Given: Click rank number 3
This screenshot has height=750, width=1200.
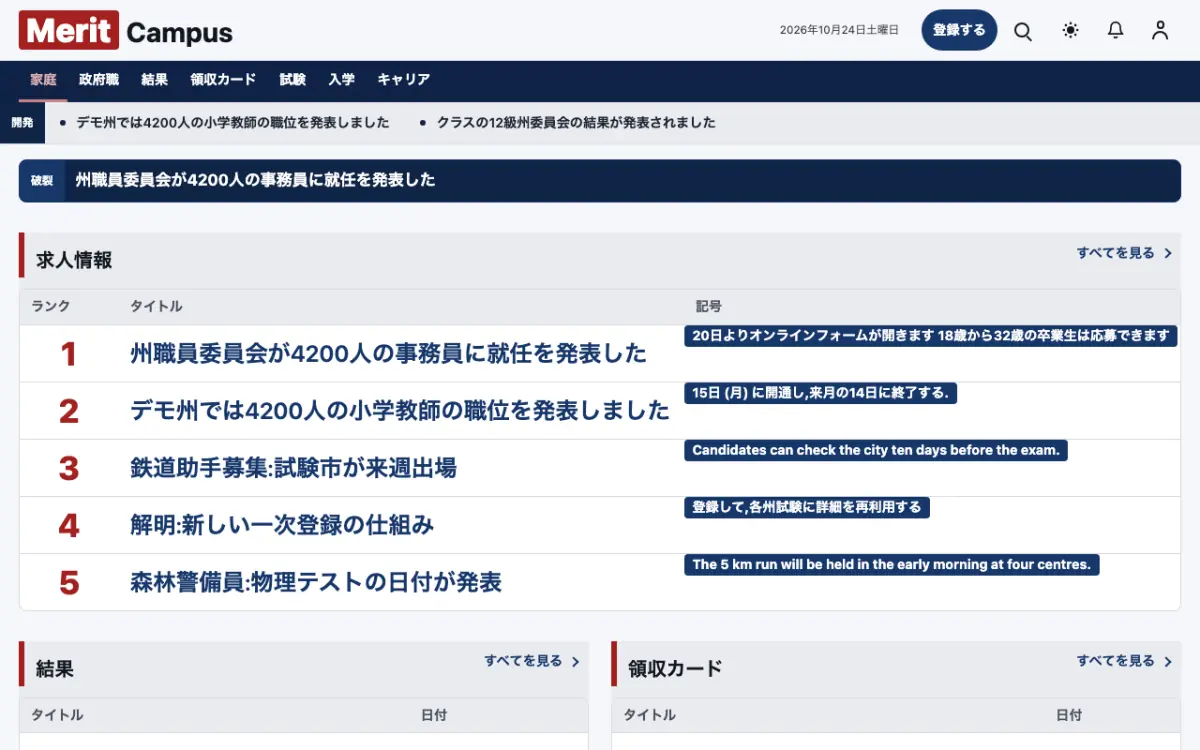Looking at the screenshot, I should pos(68,468).
